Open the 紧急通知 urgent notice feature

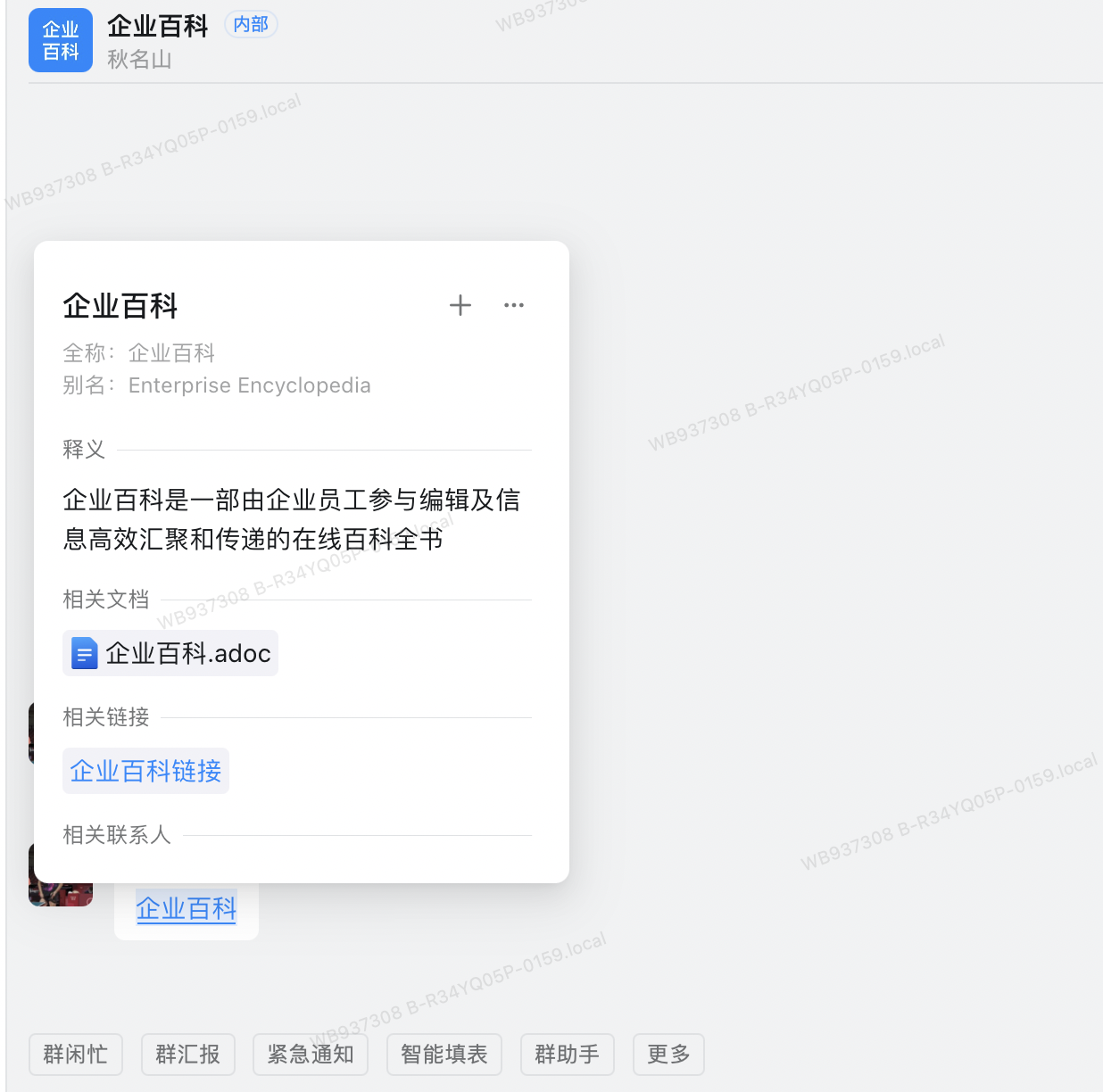(310, 1054)
